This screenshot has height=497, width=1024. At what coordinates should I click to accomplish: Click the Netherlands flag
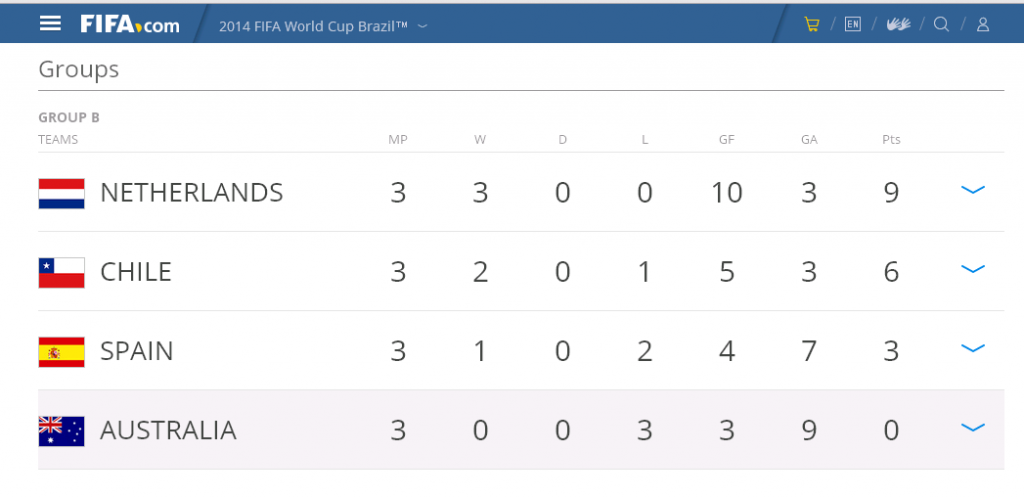pyautogui.click(x=61, y=193)
